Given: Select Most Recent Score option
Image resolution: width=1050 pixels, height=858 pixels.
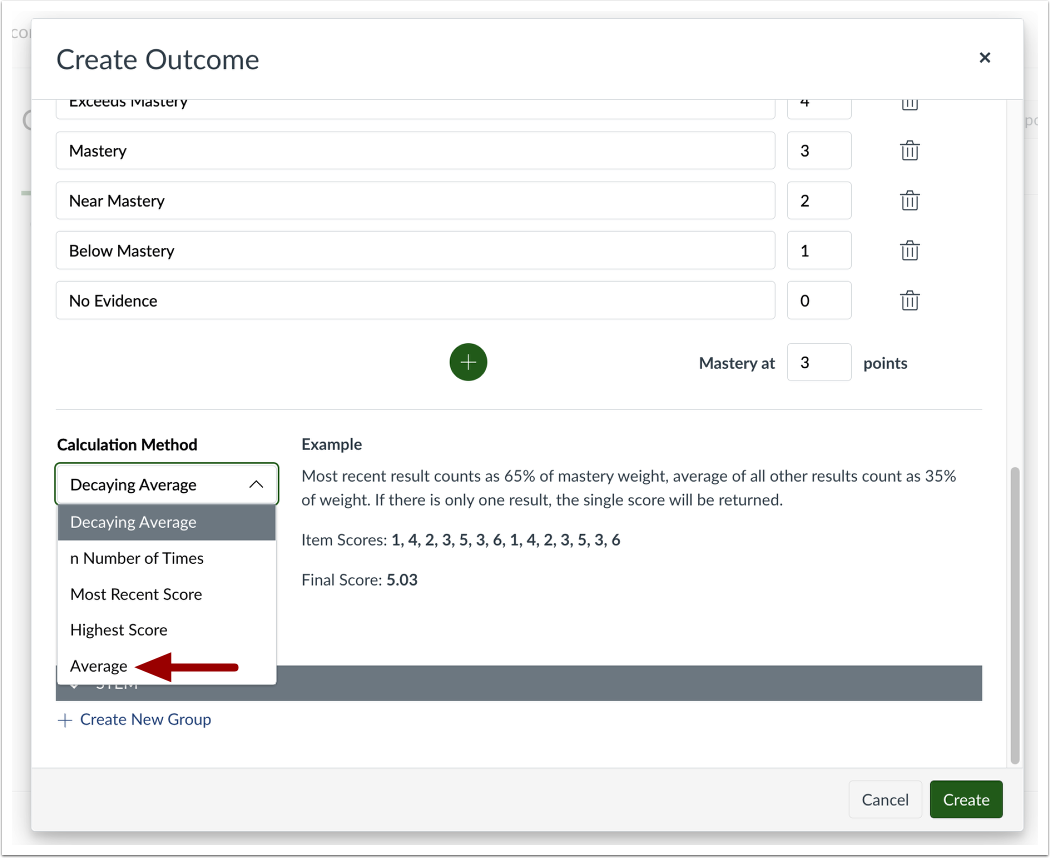Looking at the screenshot, I should 136,594.
